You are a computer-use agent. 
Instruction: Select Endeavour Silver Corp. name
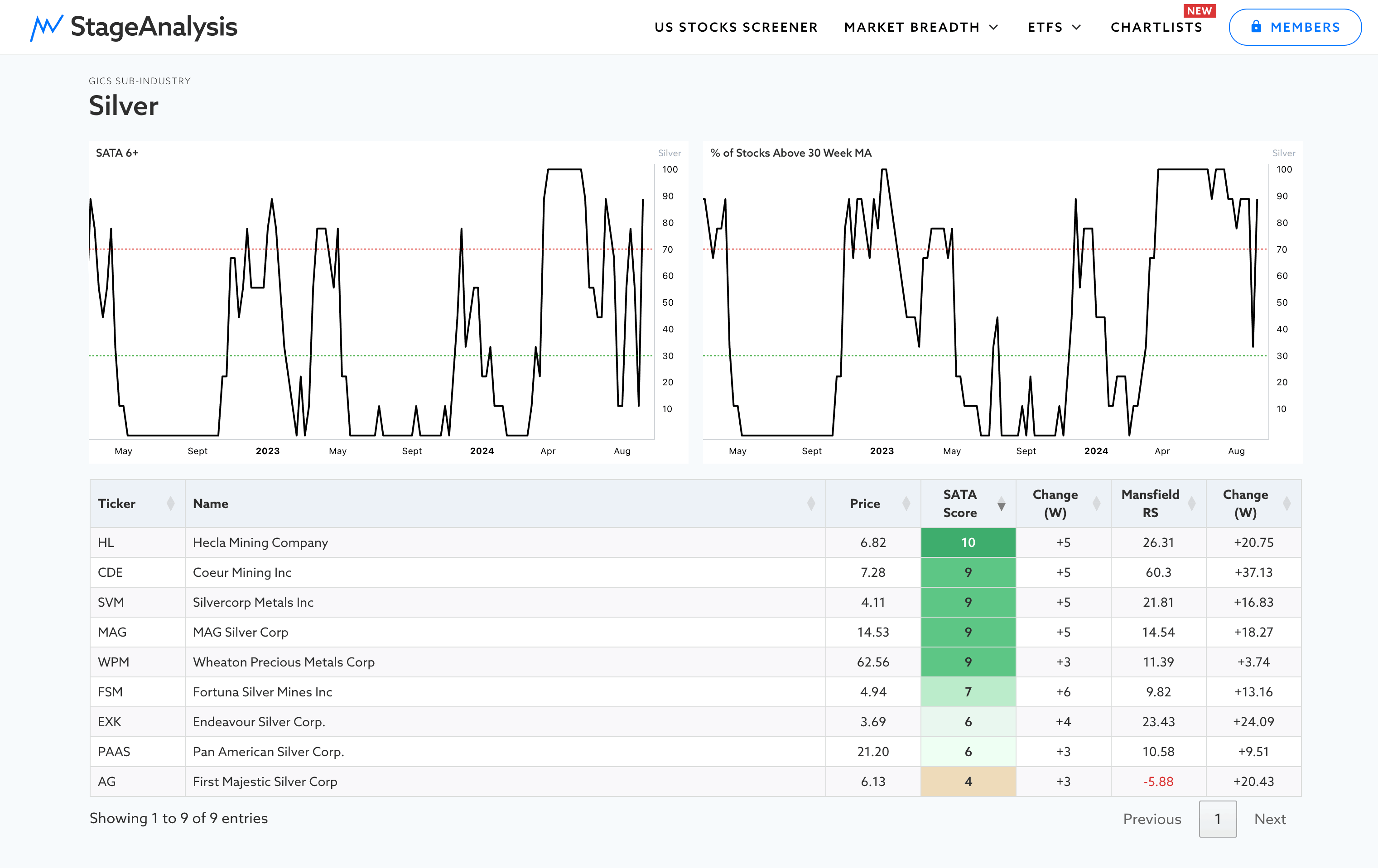point(259,721)
